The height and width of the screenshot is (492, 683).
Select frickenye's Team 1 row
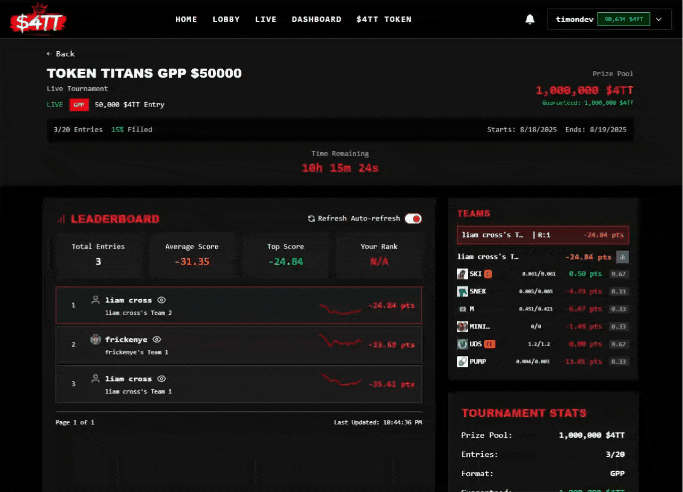pyautogui.click(x=239, y=345)
